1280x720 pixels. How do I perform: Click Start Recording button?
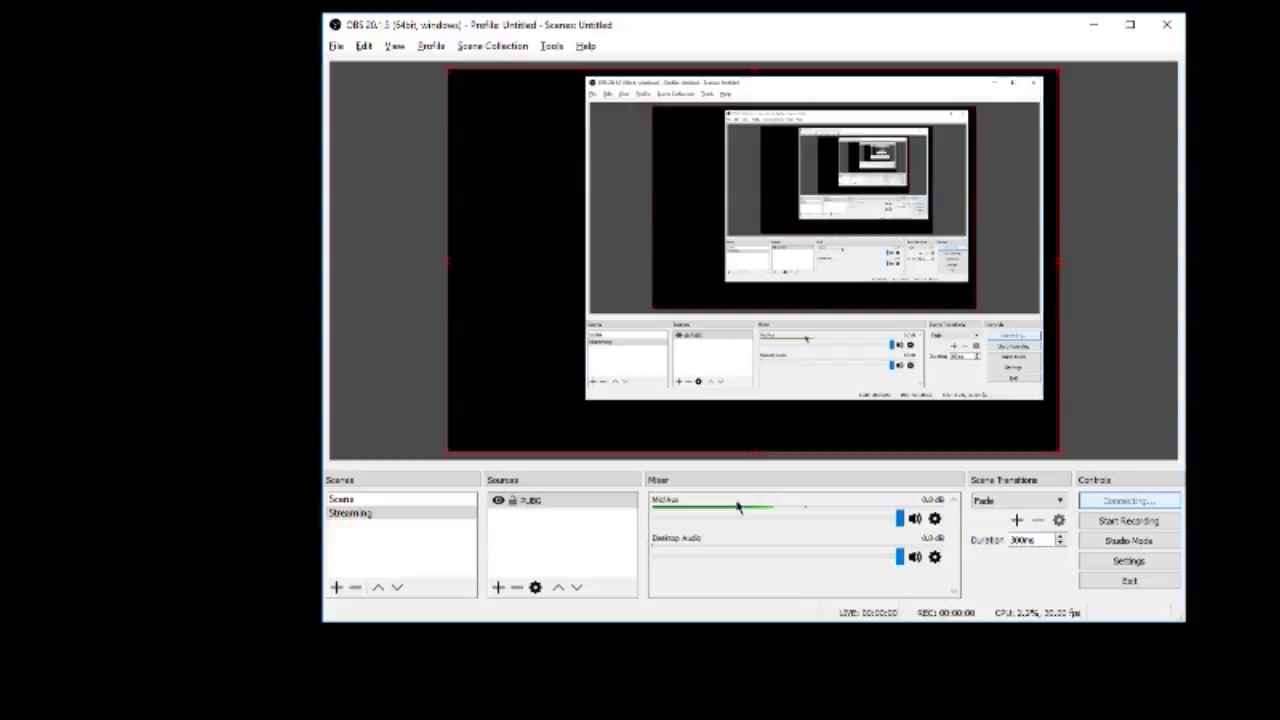[1129, 521]
